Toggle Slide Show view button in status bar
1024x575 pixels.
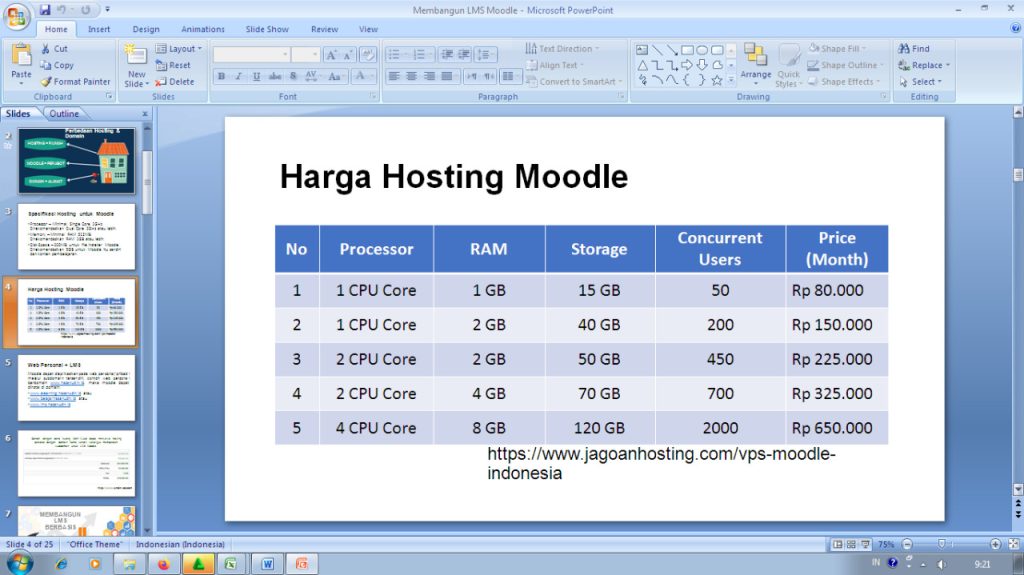click(863, 544)
